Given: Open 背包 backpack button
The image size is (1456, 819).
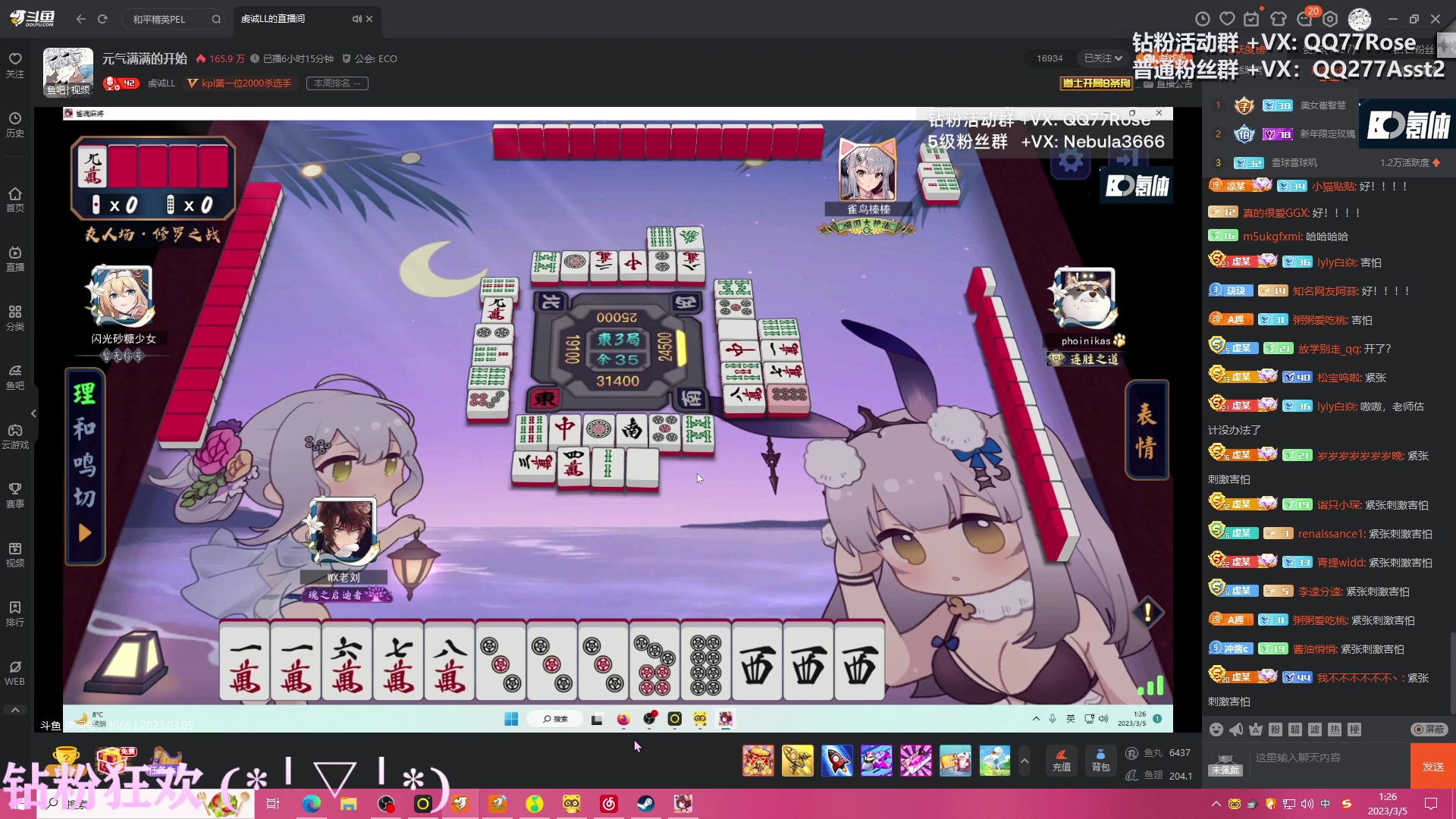Looking at the screenshot, I should [1100, 761].
